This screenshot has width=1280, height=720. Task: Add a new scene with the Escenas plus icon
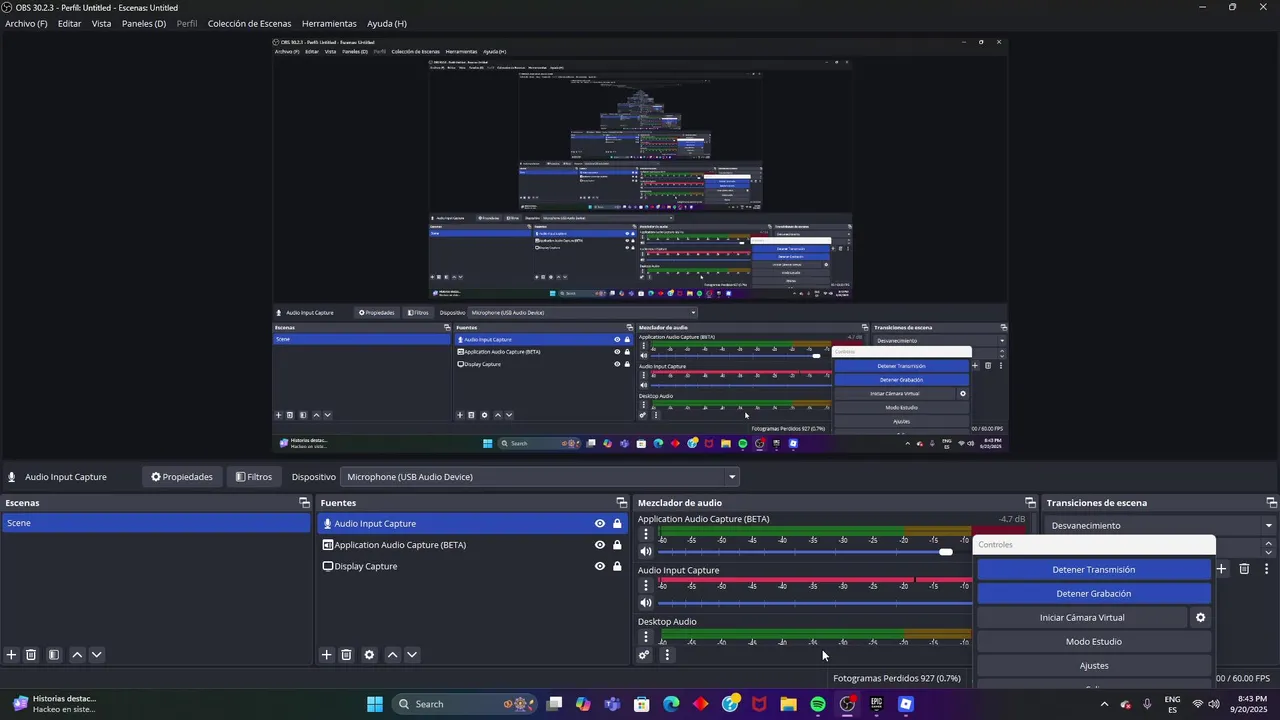pyautogui.click(x=11, y=655)
